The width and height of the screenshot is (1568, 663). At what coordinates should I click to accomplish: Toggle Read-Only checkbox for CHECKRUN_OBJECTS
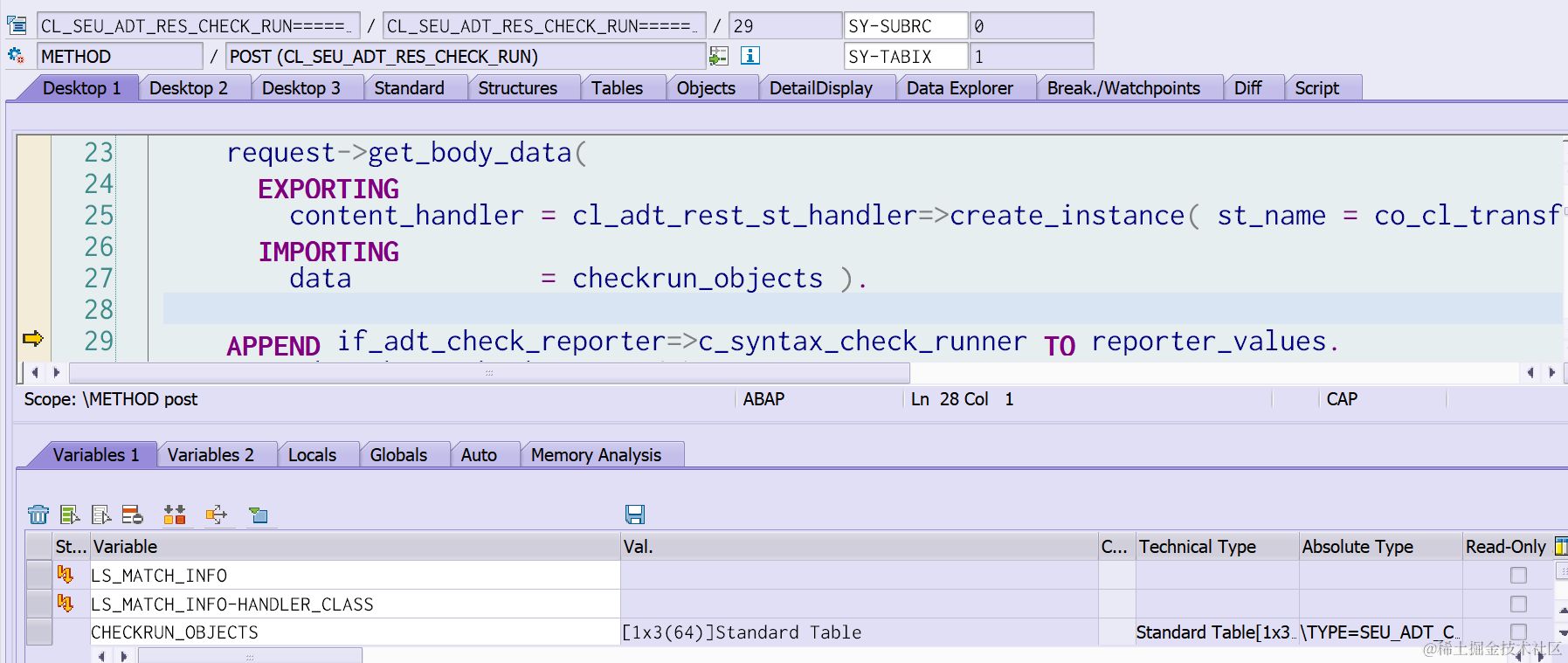point(1518,632)
